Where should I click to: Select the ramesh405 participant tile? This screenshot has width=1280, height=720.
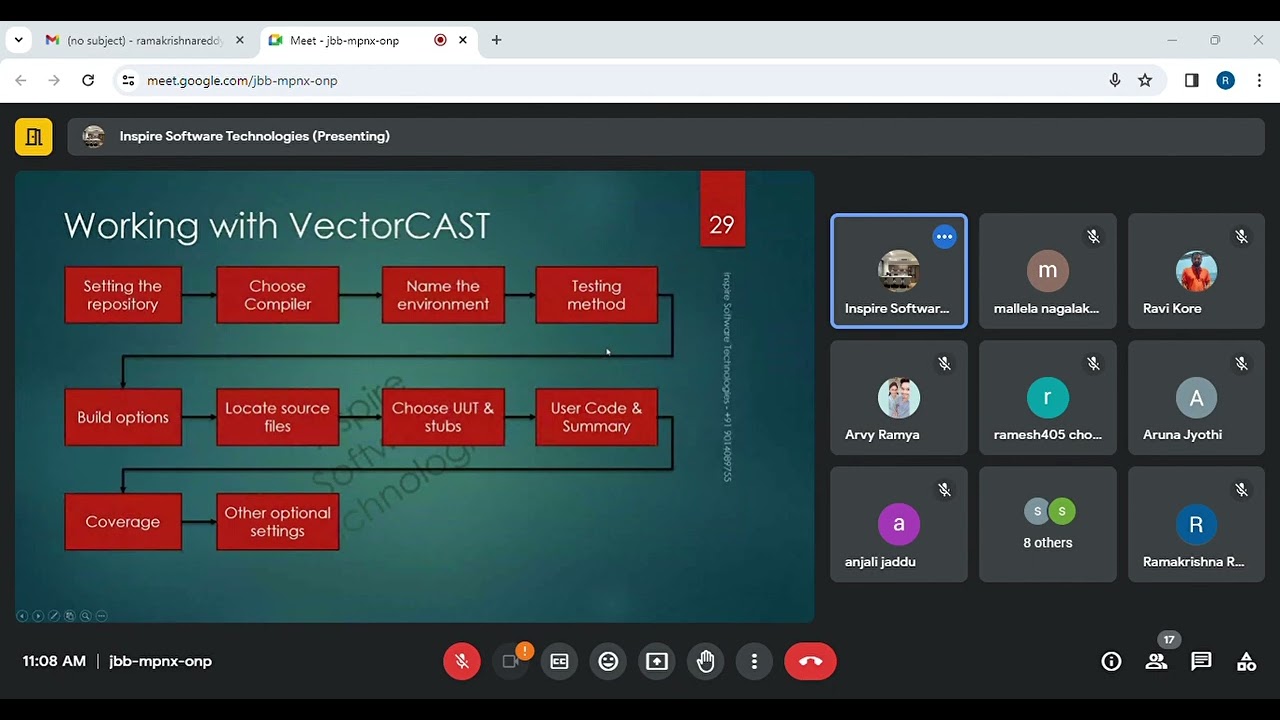pyautogui.click(x=1047, y=398)
